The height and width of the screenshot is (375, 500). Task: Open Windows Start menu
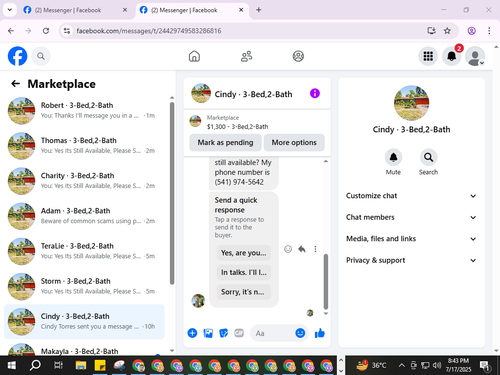12,365
